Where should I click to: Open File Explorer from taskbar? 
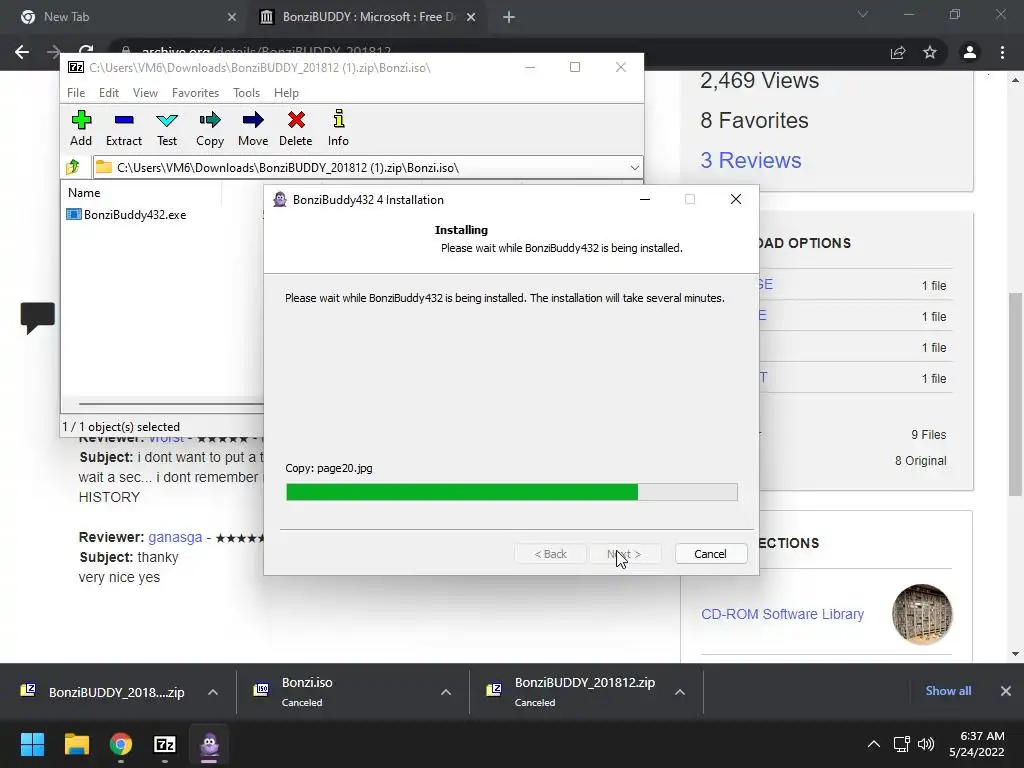76,744
